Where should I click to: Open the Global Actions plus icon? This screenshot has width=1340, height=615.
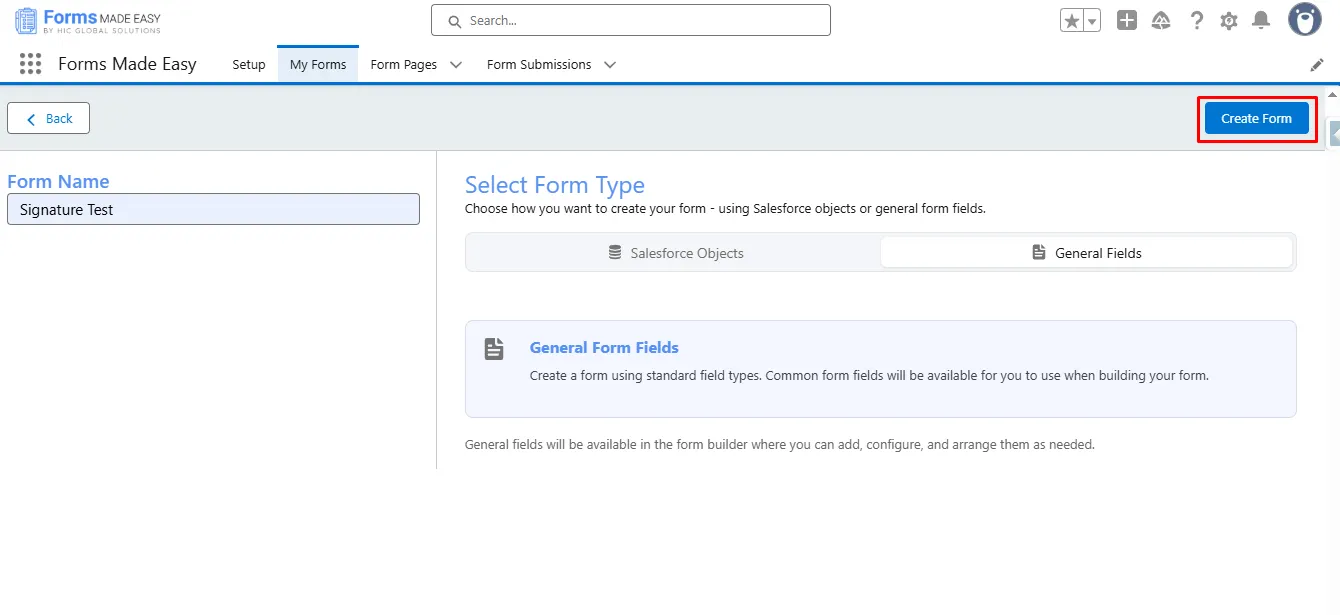(1127, 21)
